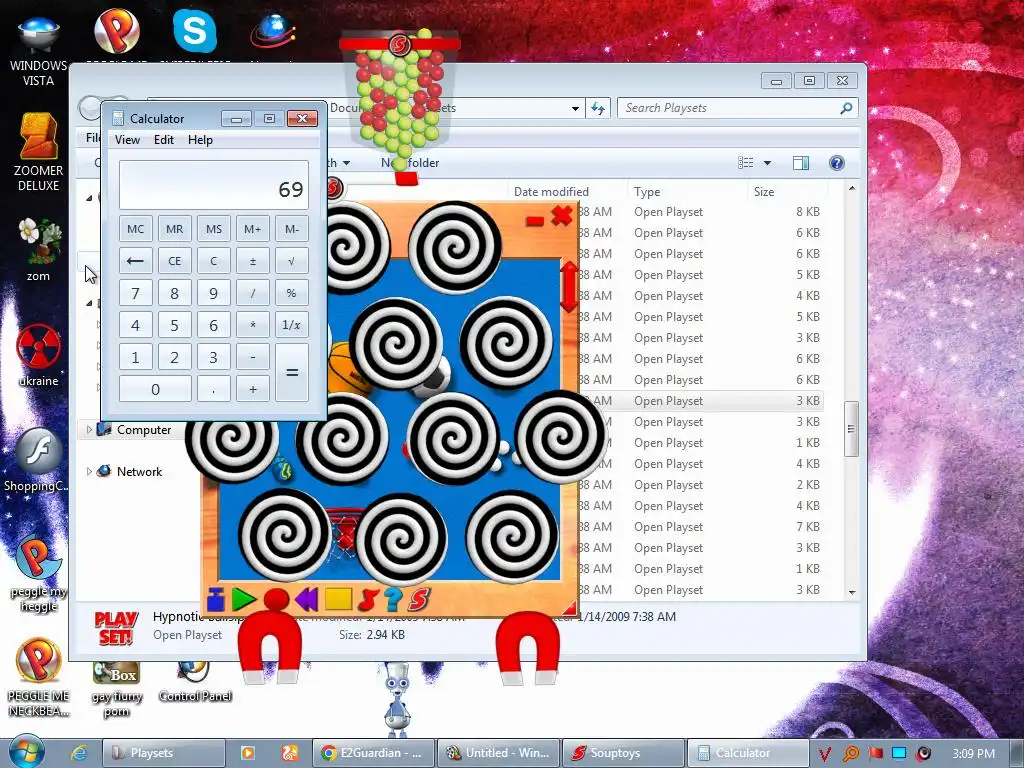The width and height of the screenshot is (1024, 768).
Task: Expand the Computer tree node arrow
Action: tap(89, 430)
